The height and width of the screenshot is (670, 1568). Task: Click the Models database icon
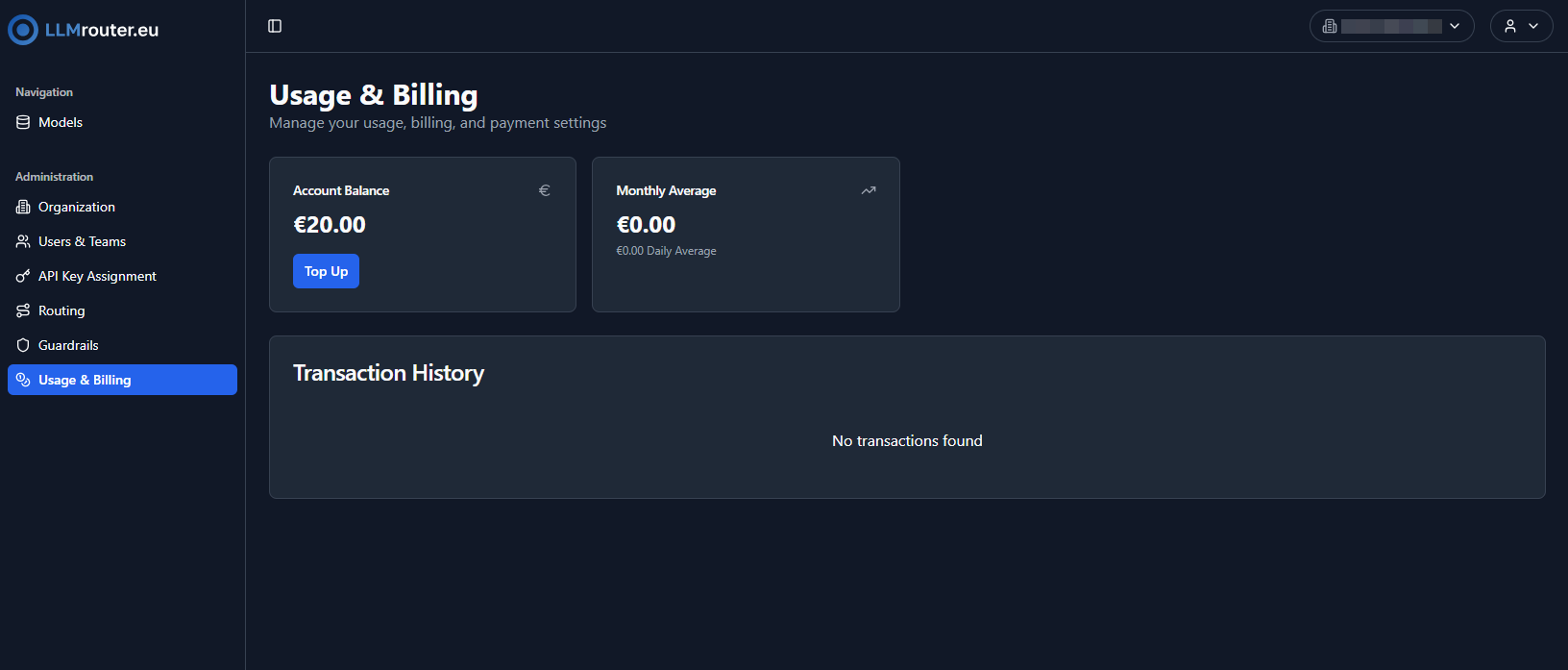[23, 122]
